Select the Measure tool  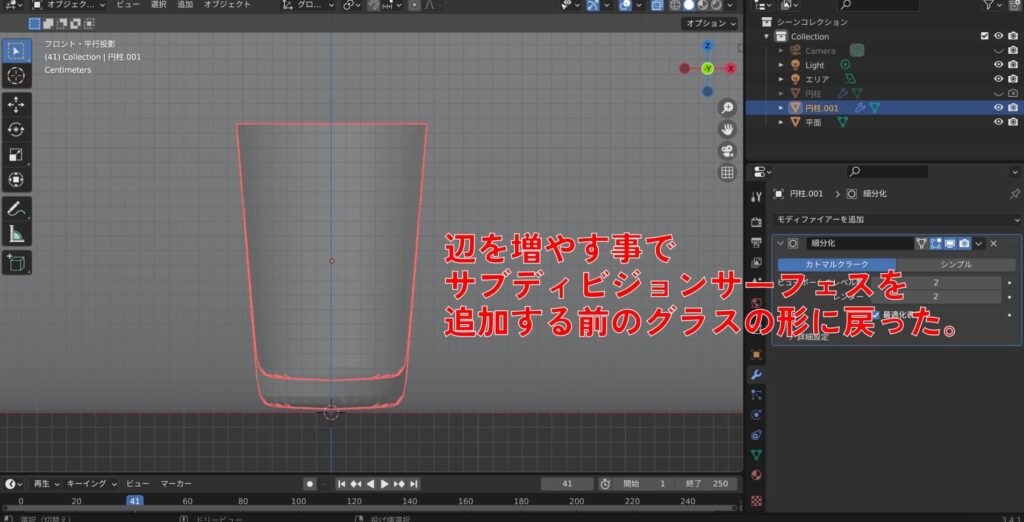tap(16, 234)
